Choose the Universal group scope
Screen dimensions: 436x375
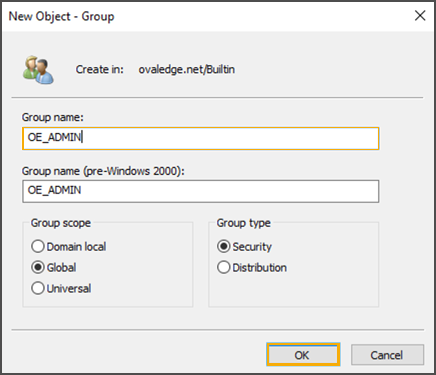click(x=61, y=288)
